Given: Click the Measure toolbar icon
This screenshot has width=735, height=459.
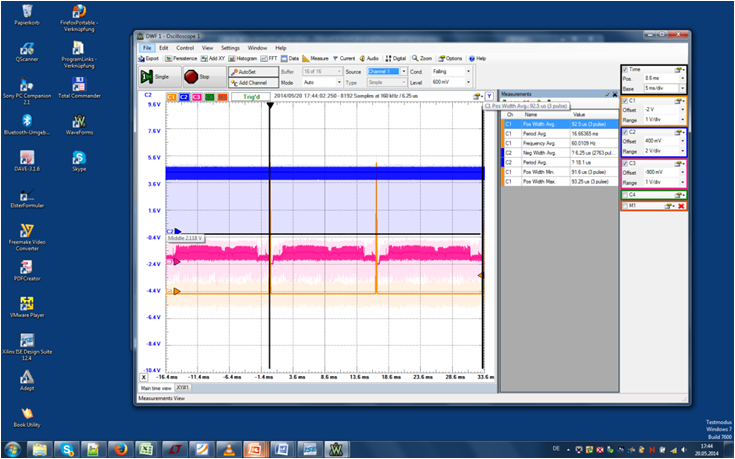Looking at the screenshot, I should pos(314,59).
